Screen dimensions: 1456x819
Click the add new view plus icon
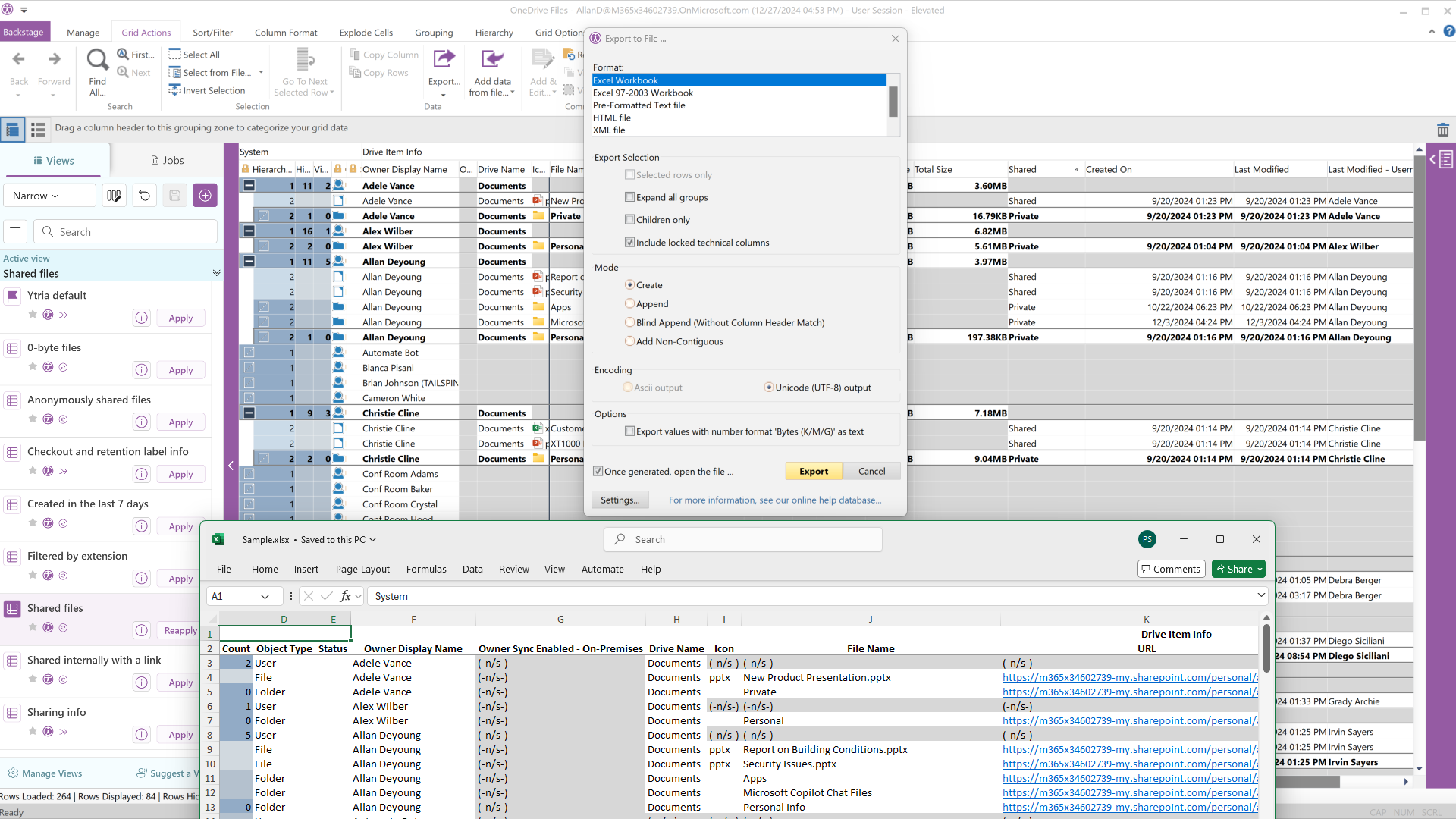pyautogui.click(x=205, y=196)
